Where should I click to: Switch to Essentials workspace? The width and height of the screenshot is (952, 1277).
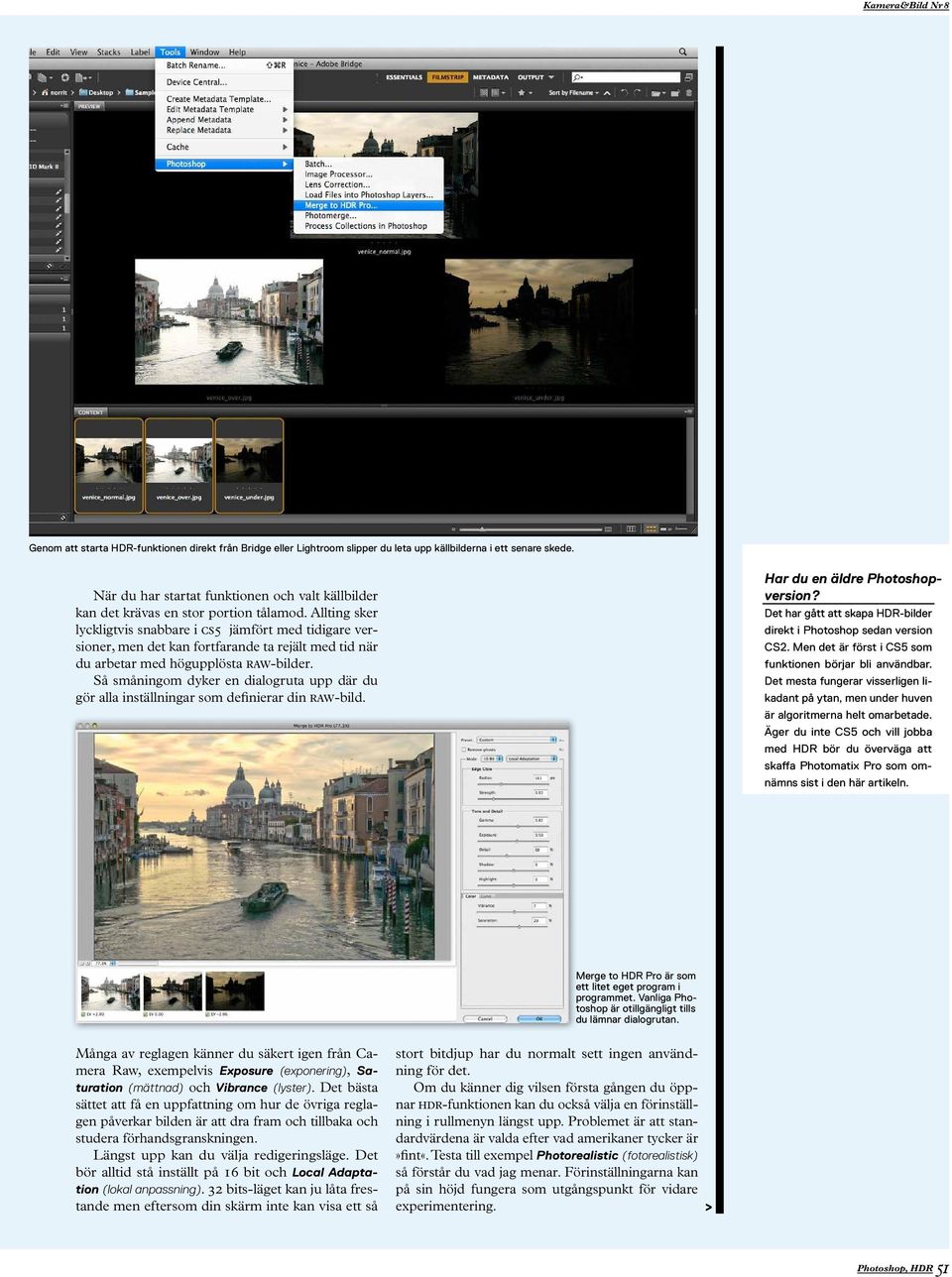pyautogui.click(x=404, y=77)
